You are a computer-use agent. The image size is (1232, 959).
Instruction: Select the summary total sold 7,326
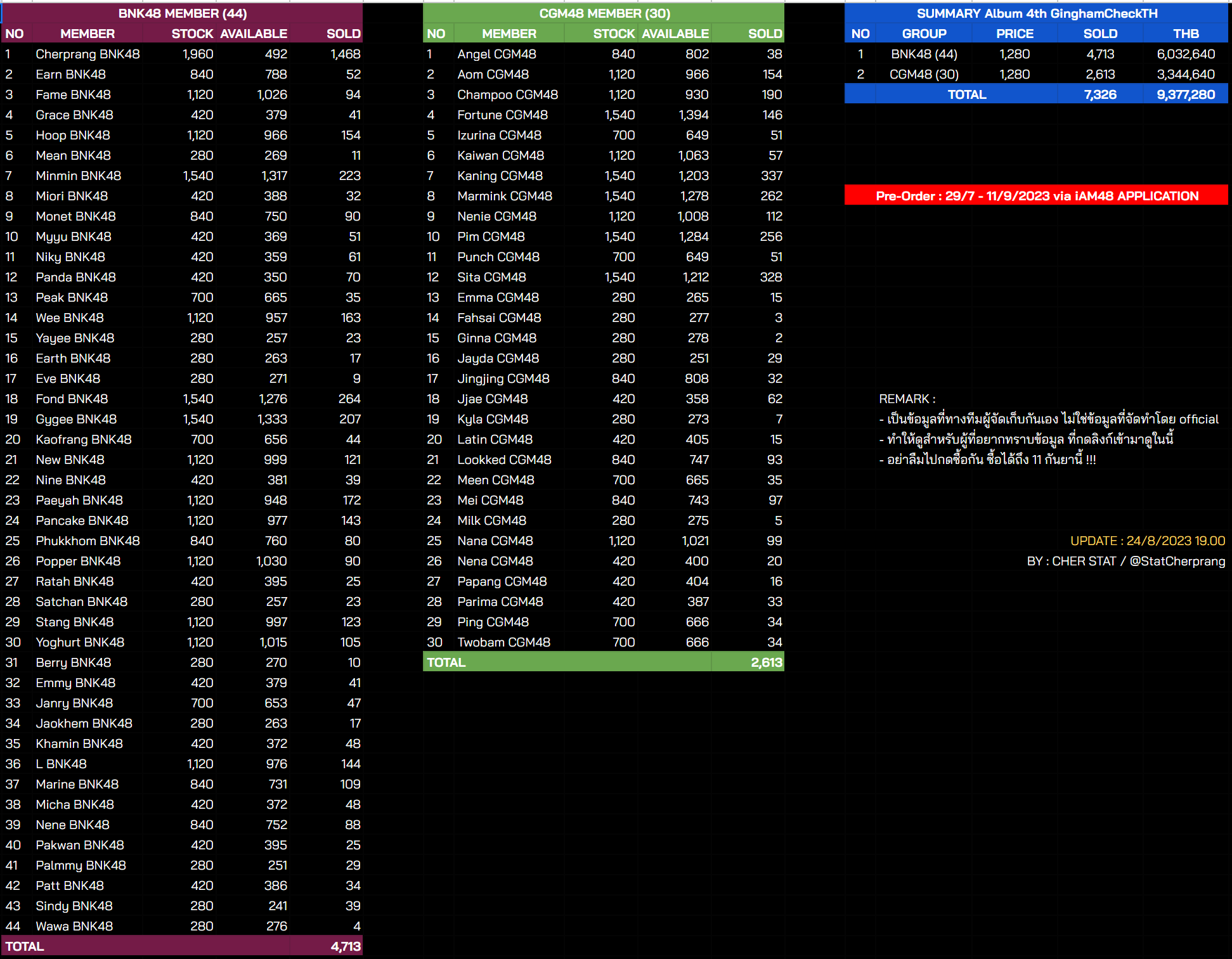(1100, 94)
